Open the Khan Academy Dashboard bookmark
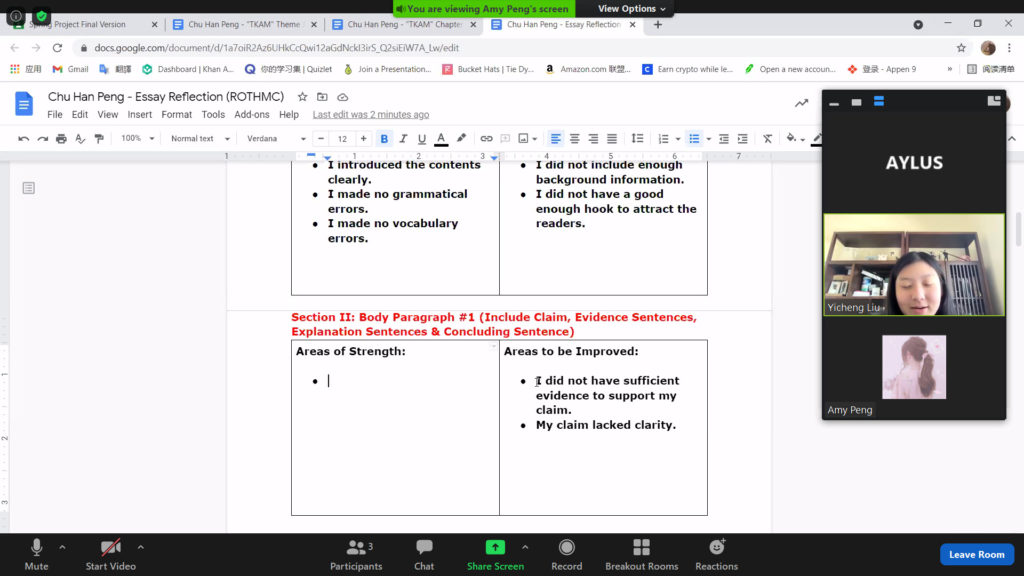 coord(188,69)
